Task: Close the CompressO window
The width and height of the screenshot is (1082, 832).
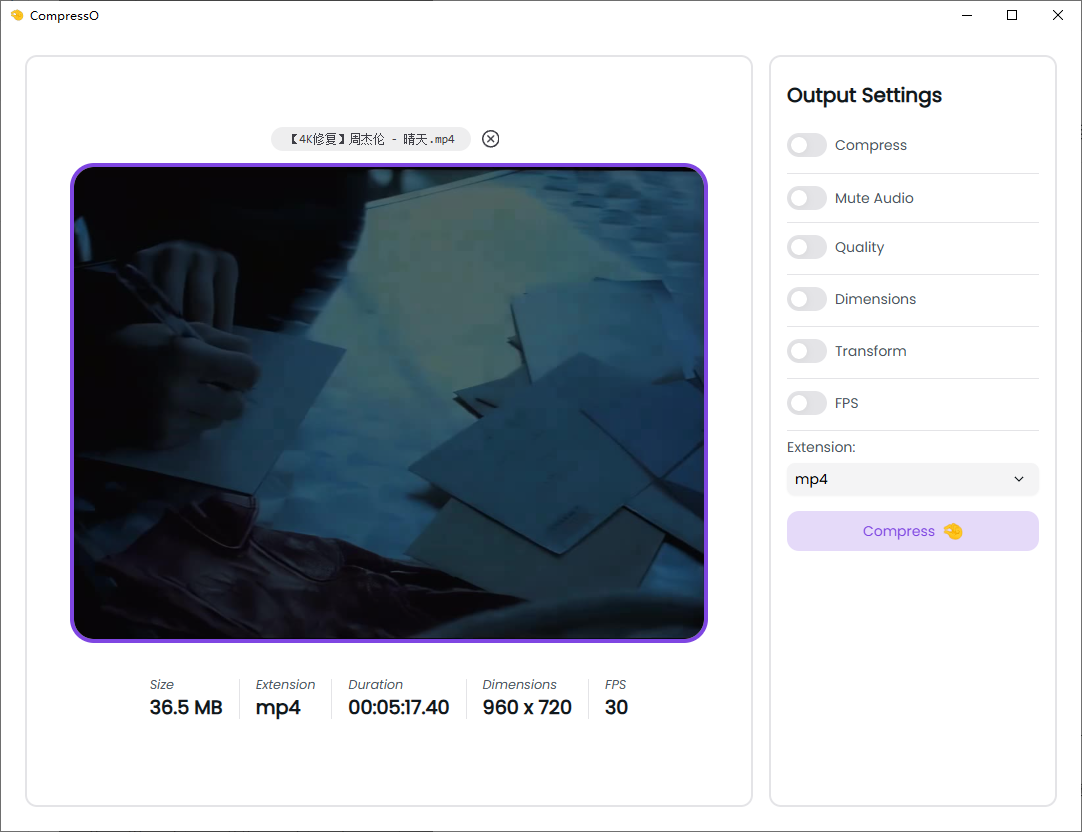Action: [x=1058, y=15]
